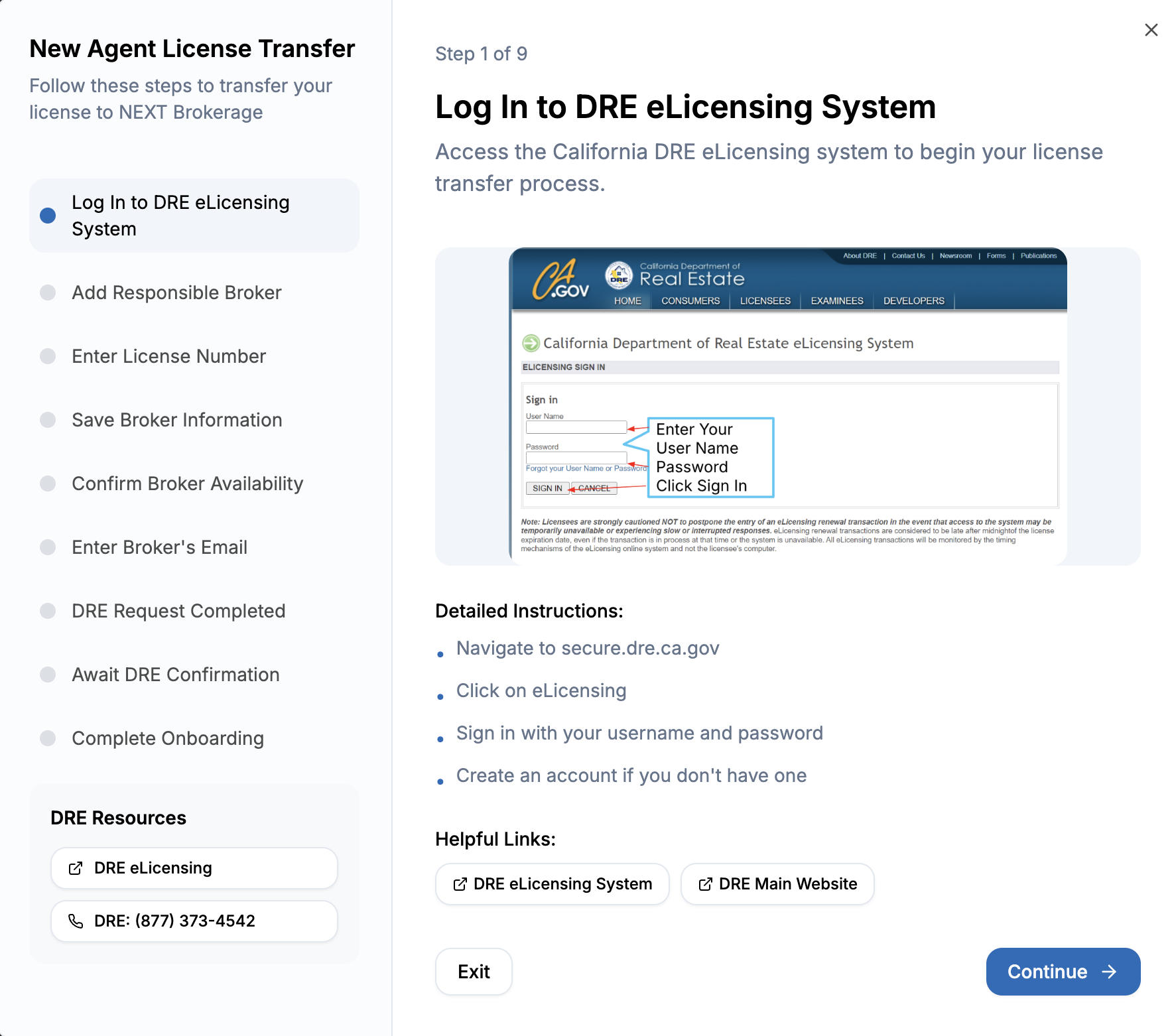This screenshot has height=1036, width=1174.
Task: Go to Enter Broker's Email step
Action: tap(194, 547)
